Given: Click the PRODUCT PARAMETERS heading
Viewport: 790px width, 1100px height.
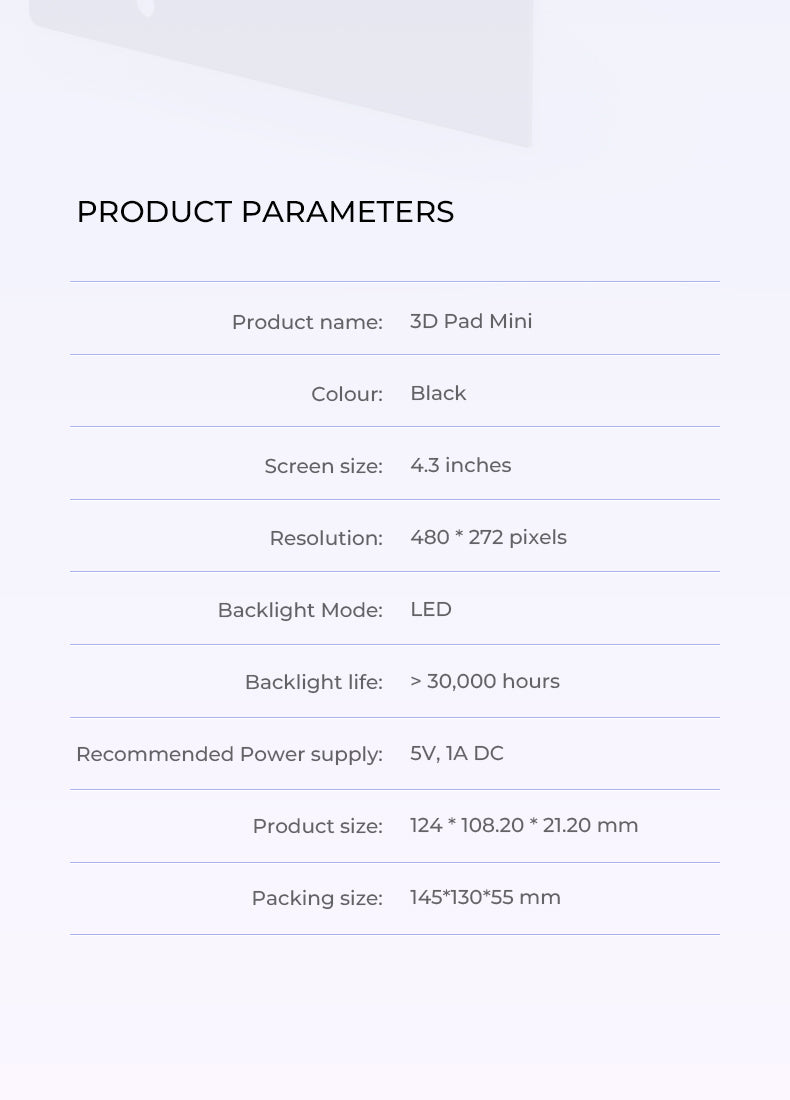Looking at the screenshot, I should (265, 212).
